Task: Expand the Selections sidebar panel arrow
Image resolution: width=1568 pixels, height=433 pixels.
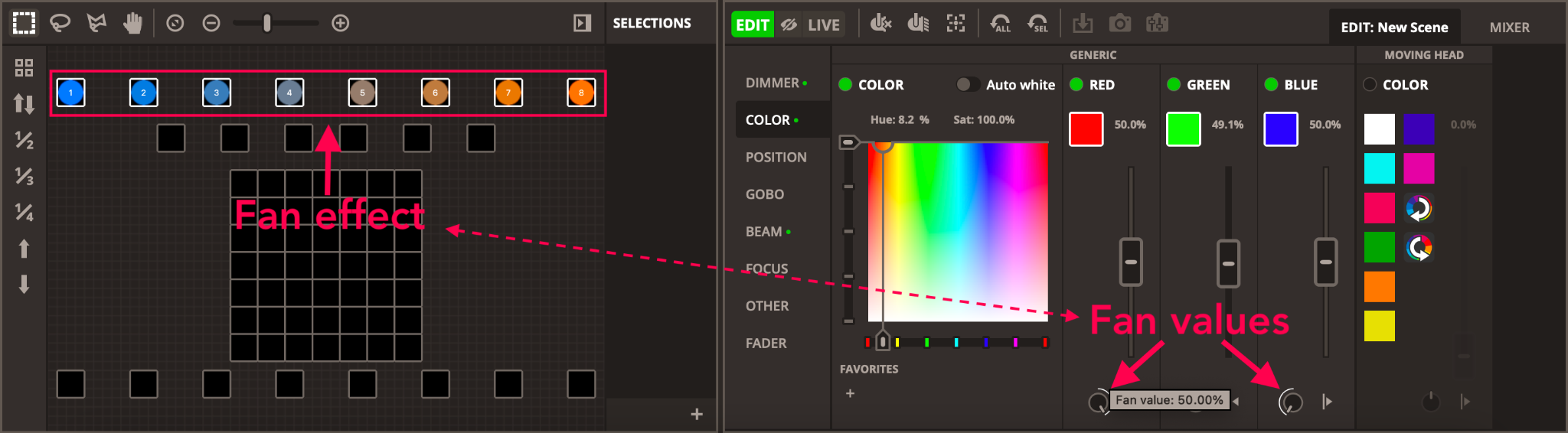Action: coord(582,24)
